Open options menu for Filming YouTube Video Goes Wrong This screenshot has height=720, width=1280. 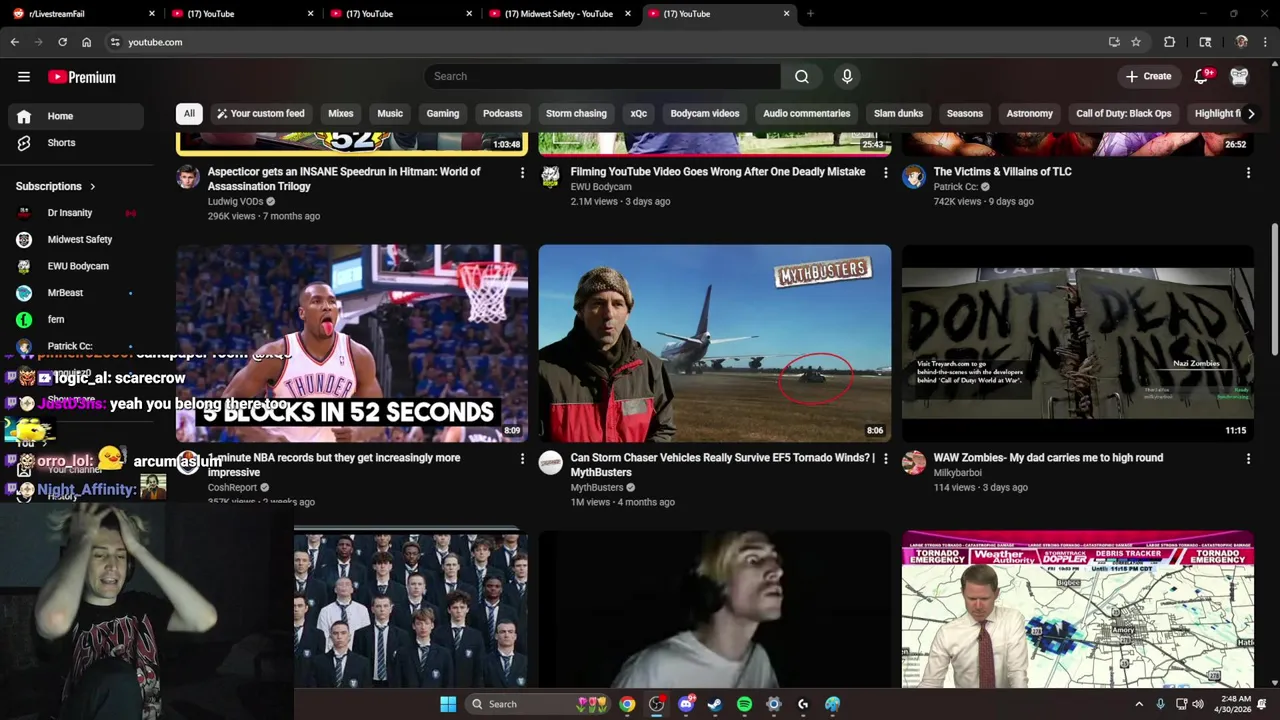pyautogui.click(x=885, y=173)
